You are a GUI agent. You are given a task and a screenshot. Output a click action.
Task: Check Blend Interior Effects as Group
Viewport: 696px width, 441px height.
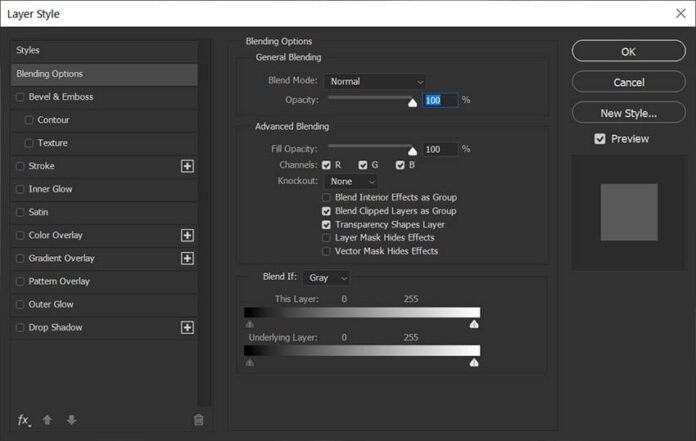326,197
